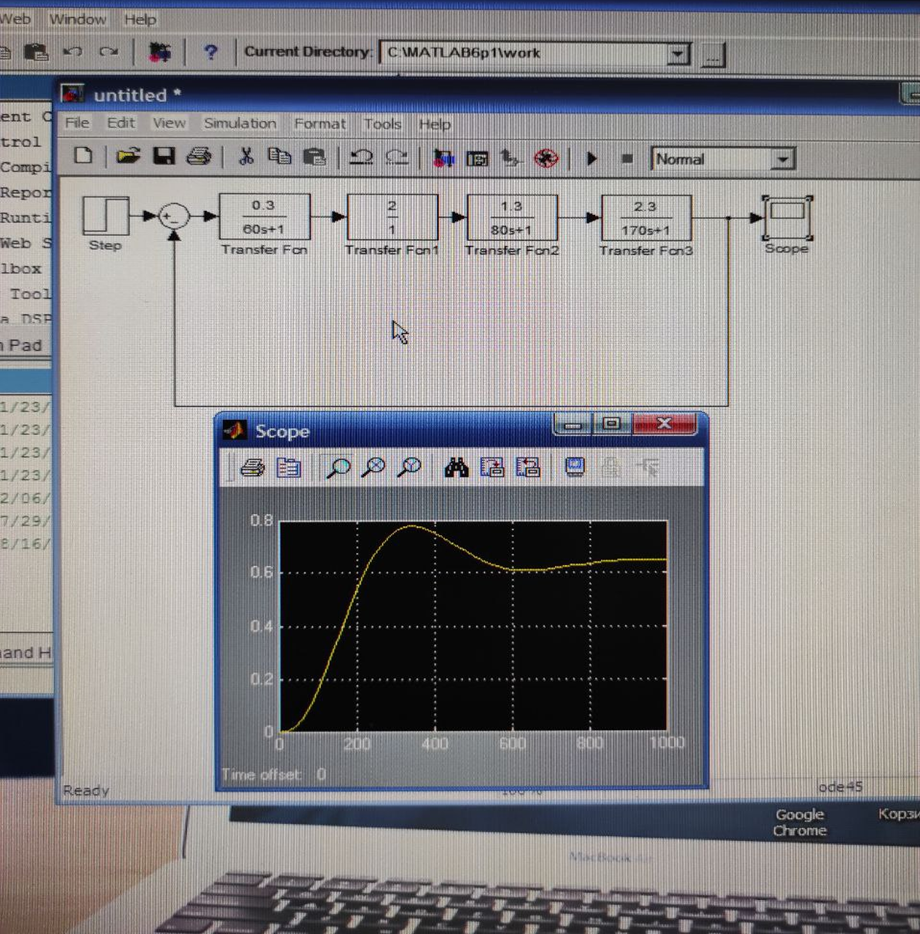The width and height of the screenshot is (920, 934).
Task: Click Simulink icon in MATLAB toolbar
Action: (x=159, y=52)
